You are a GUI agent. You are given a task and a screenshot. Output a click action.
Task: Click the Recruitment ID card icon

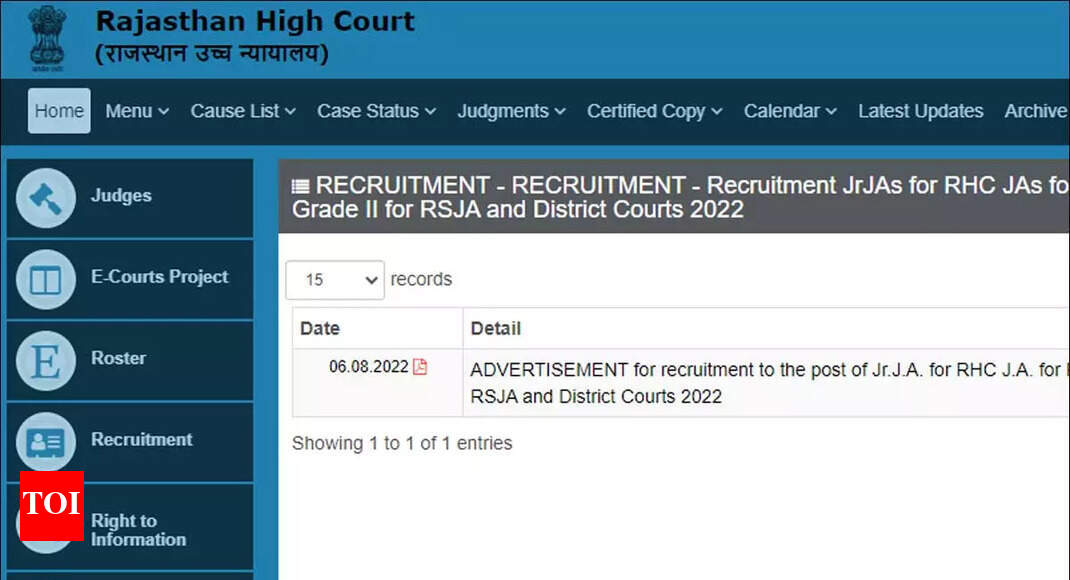(46, 442)
